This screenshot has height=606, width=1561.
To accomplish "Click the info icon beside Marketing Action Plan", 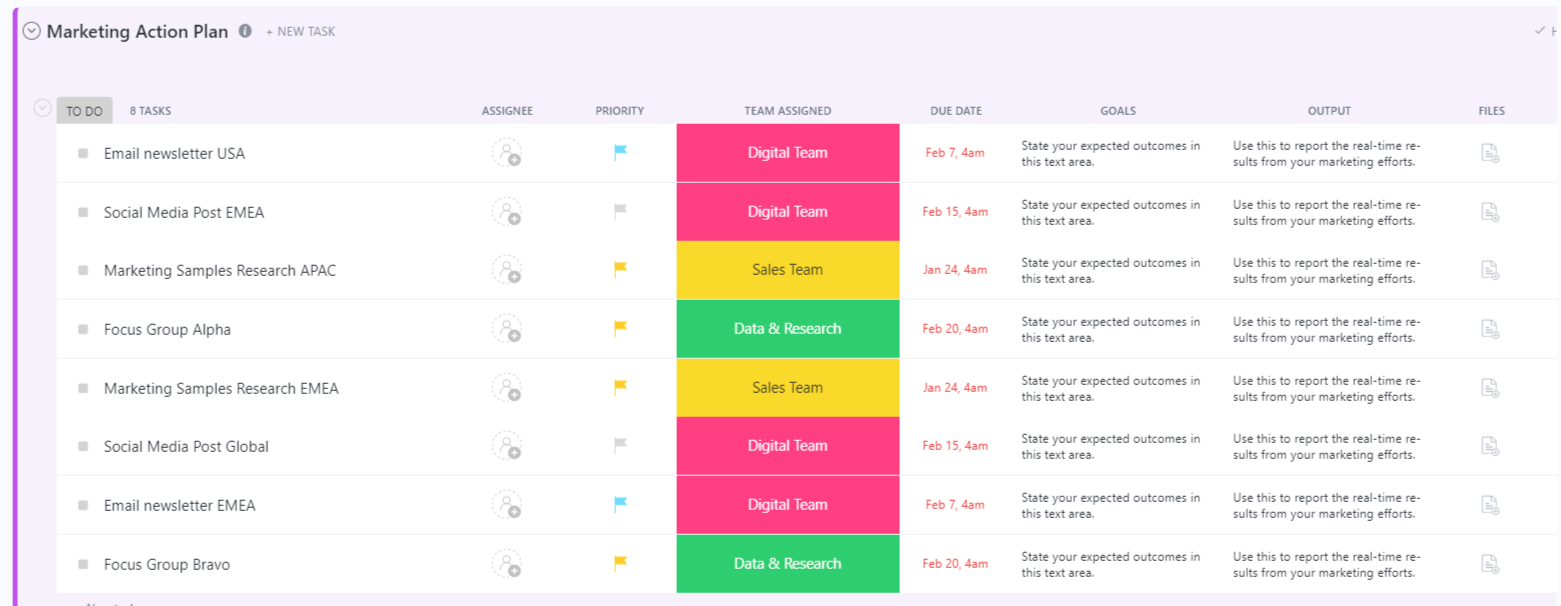I will tap(245, 31).
